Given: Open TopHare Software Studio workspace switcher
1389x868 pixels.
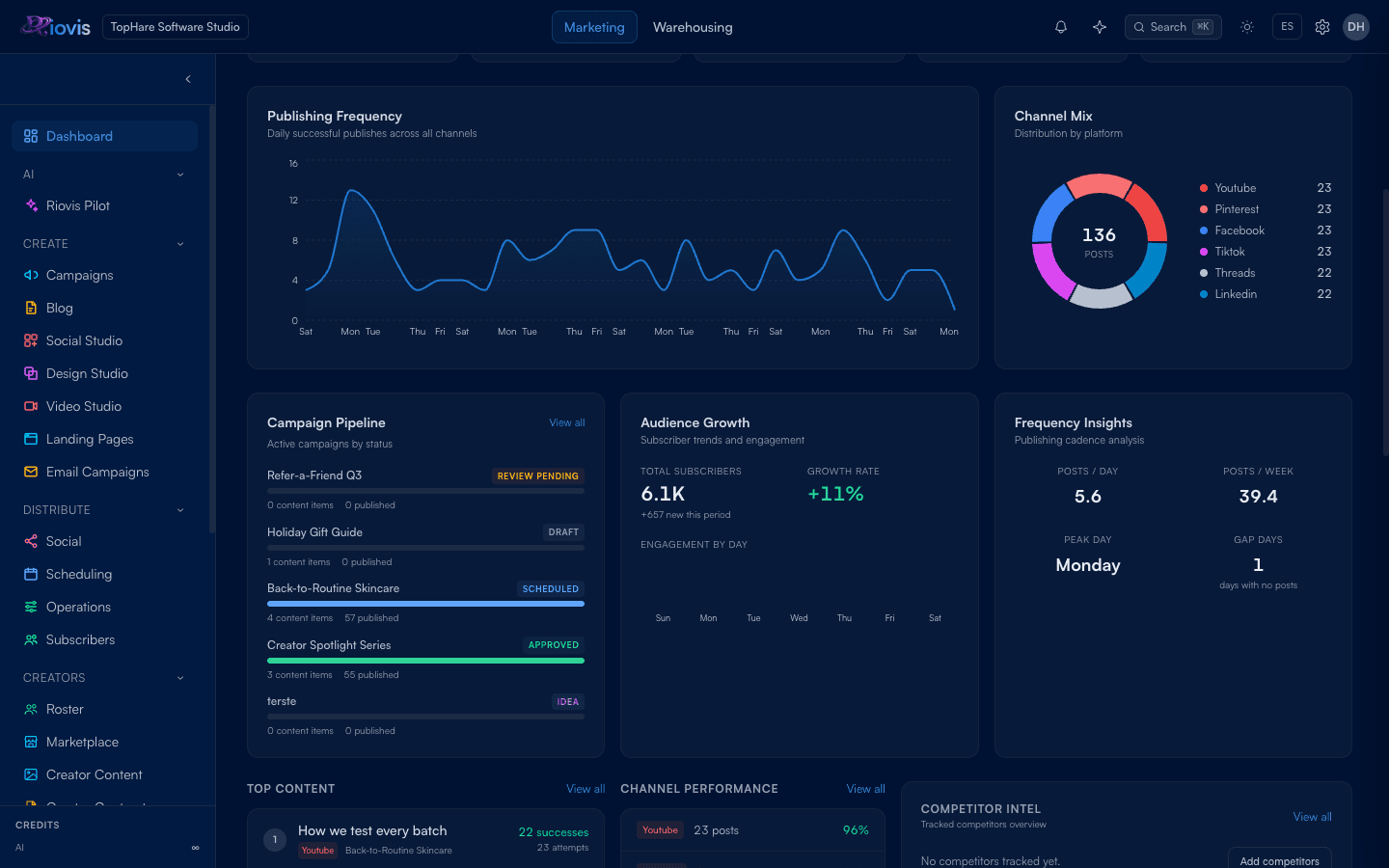Looking at the screenshot, I should click(x=176, y=27).
